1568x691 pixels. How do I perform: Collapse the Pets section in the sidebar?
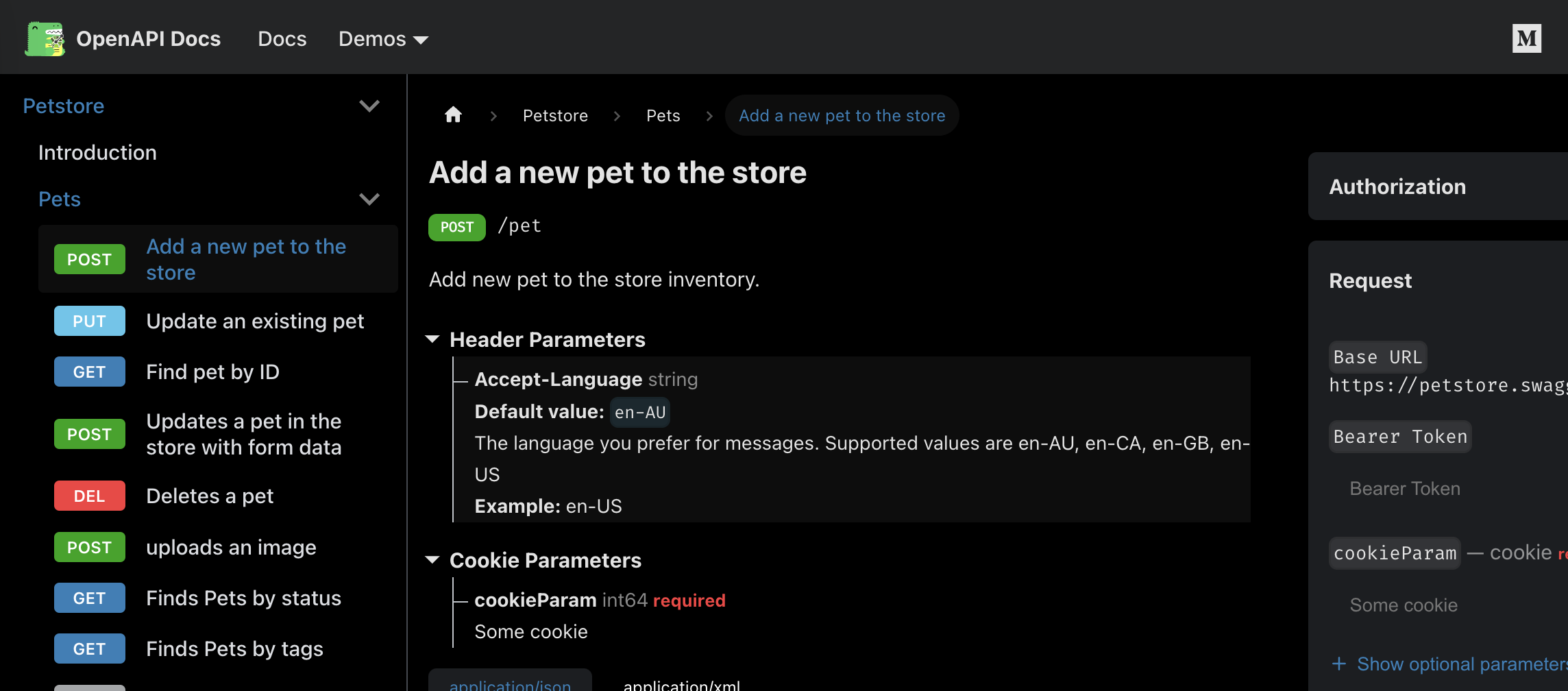coord(369,199)
